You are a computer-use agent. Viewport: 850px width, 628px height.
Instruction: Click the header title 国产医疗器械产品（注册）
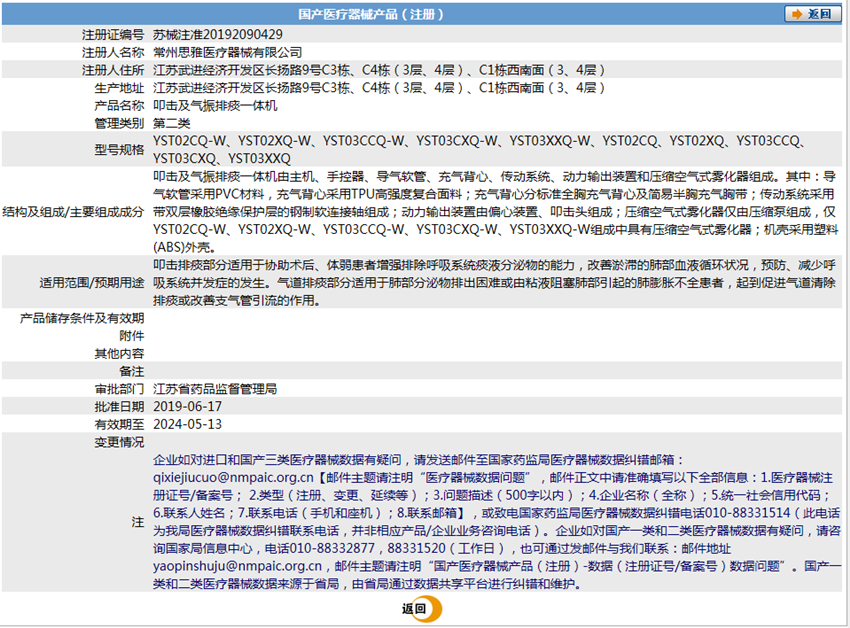pyautogui.click(x=371, y=14)
